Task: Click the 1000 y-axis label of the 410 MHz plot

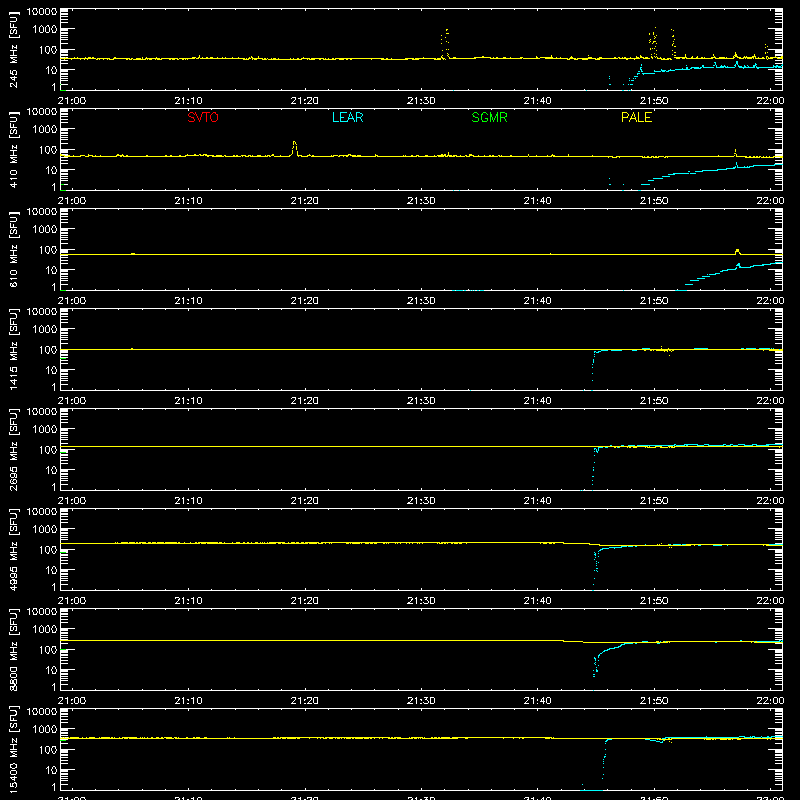Action: tap(45, 130)
